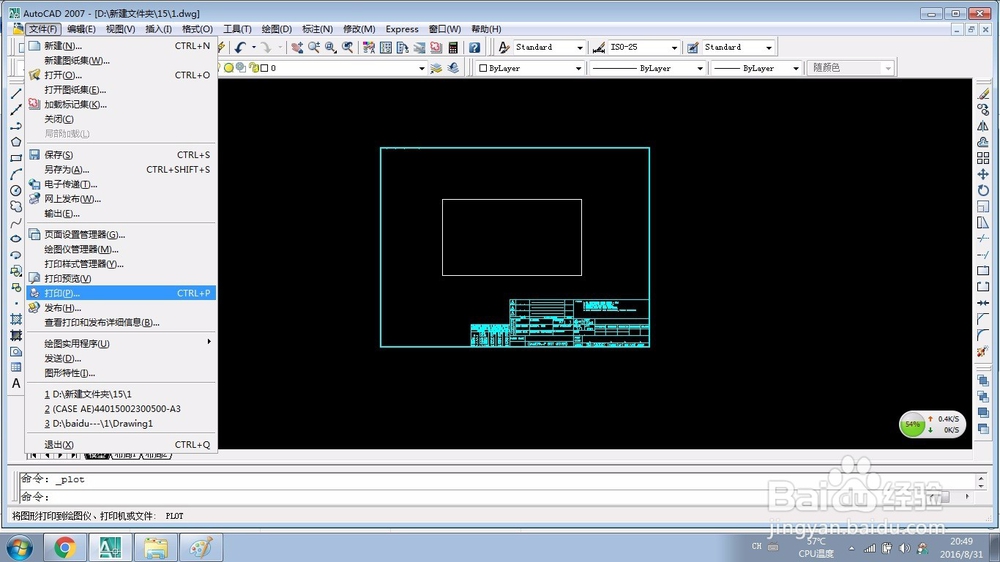
Task: Click the Windows Start button
Action: click(x=19, y=548)
